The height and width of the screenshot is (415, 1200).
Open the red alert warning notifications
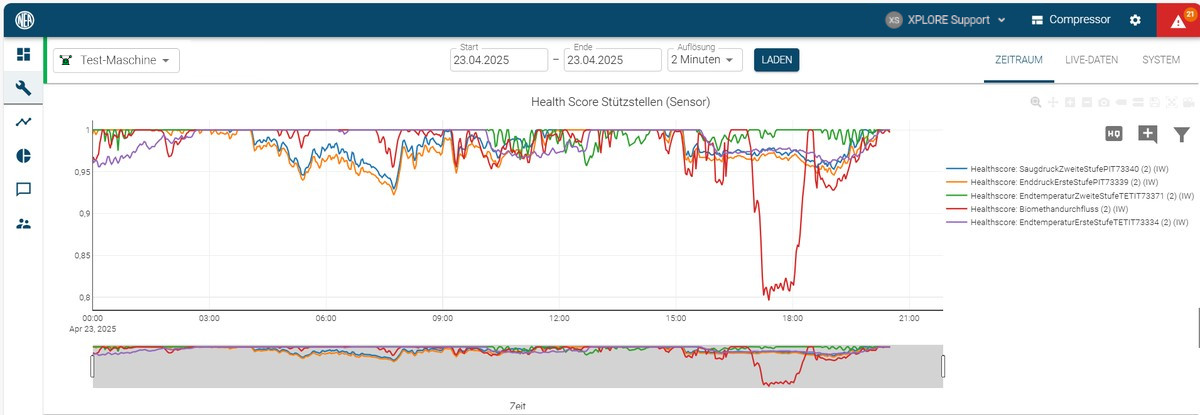[1178, 20]
